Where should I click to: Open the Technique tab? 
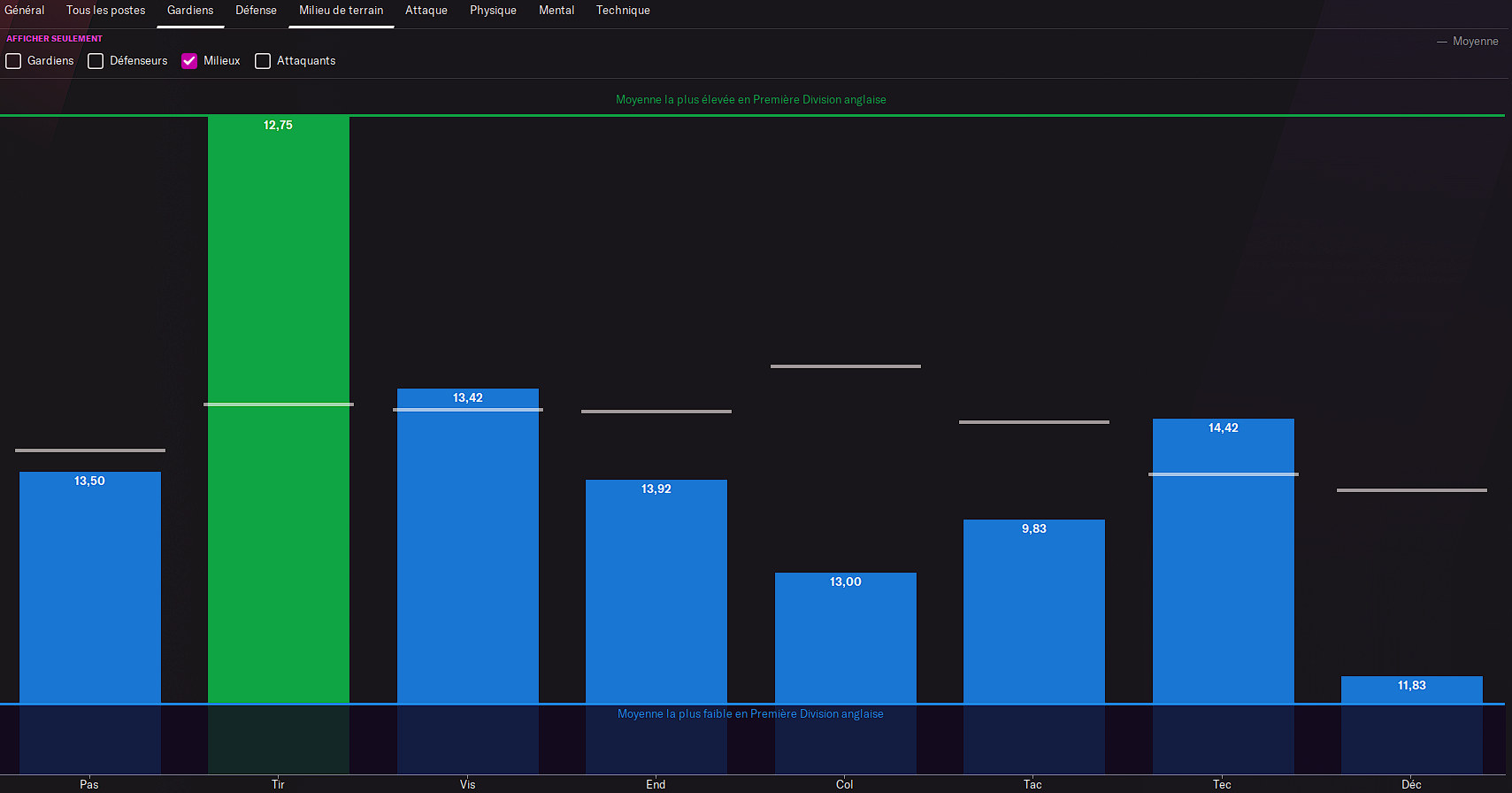pos(623,11)
